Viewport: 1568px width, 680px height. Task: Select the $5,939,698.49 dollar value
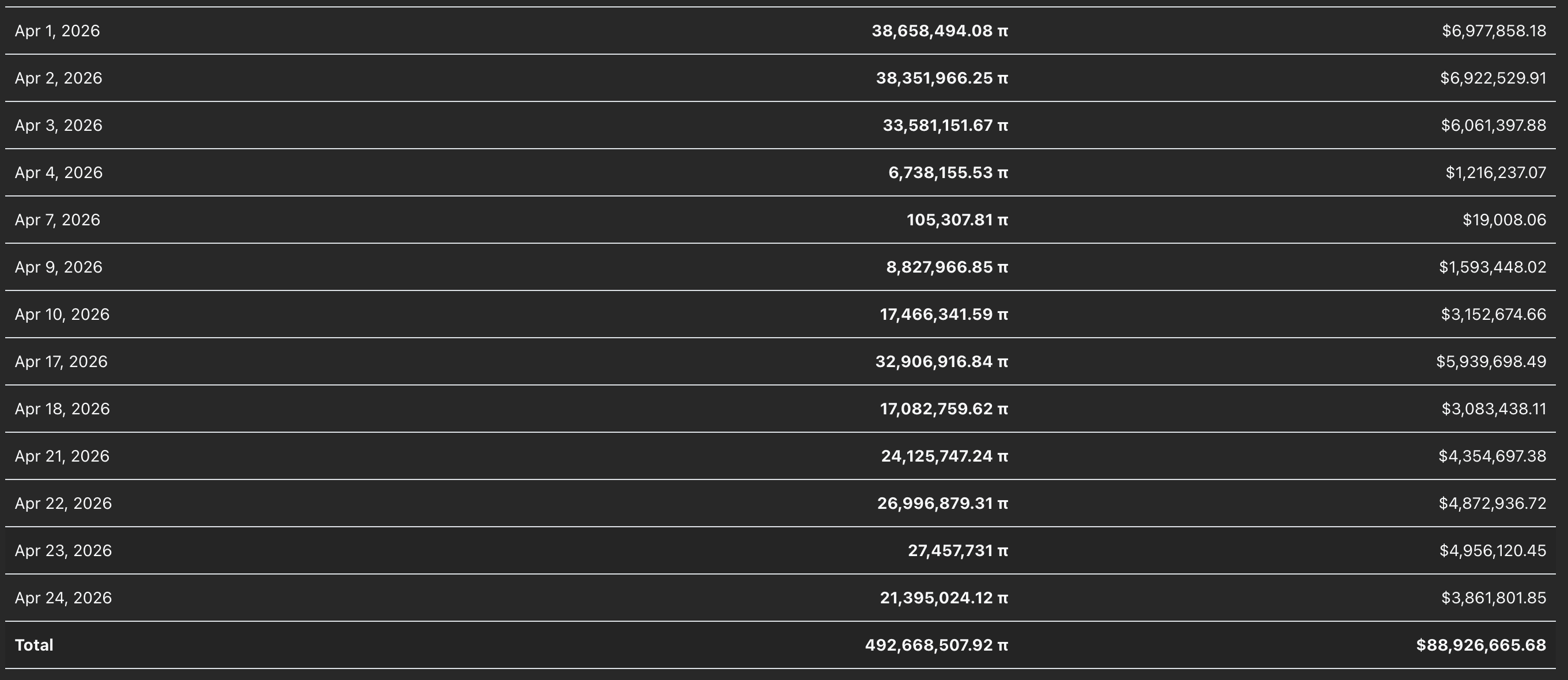[1491, 362]
